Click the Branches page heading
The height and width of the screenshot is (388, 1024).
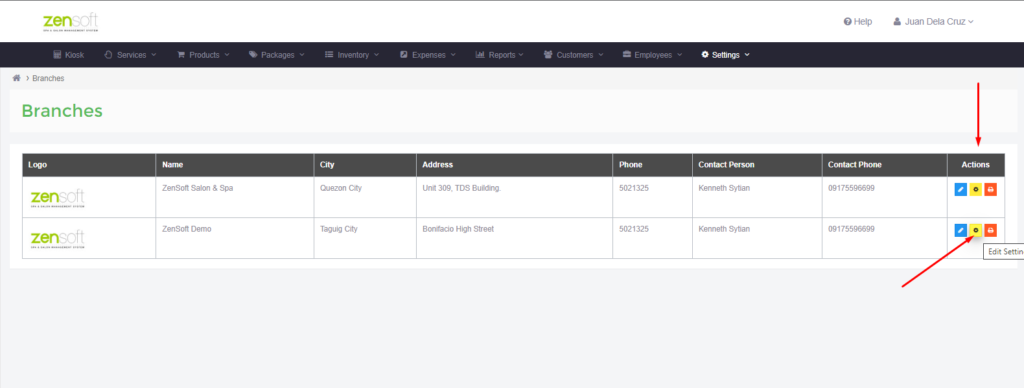coord(62,111)
